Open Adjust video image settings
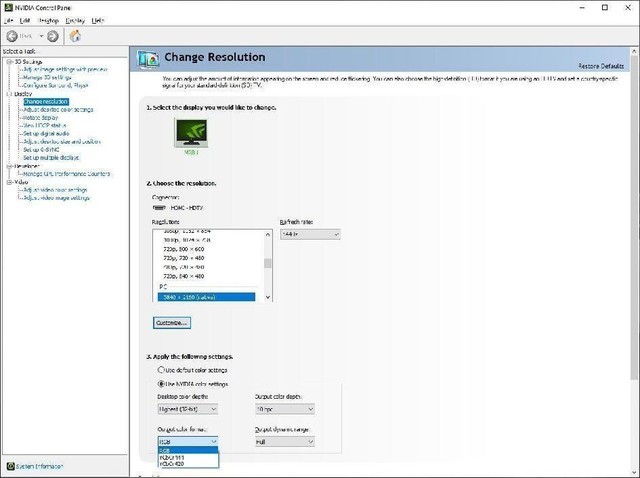The width and height of the screenshot is (640, 478). point(56,198)
